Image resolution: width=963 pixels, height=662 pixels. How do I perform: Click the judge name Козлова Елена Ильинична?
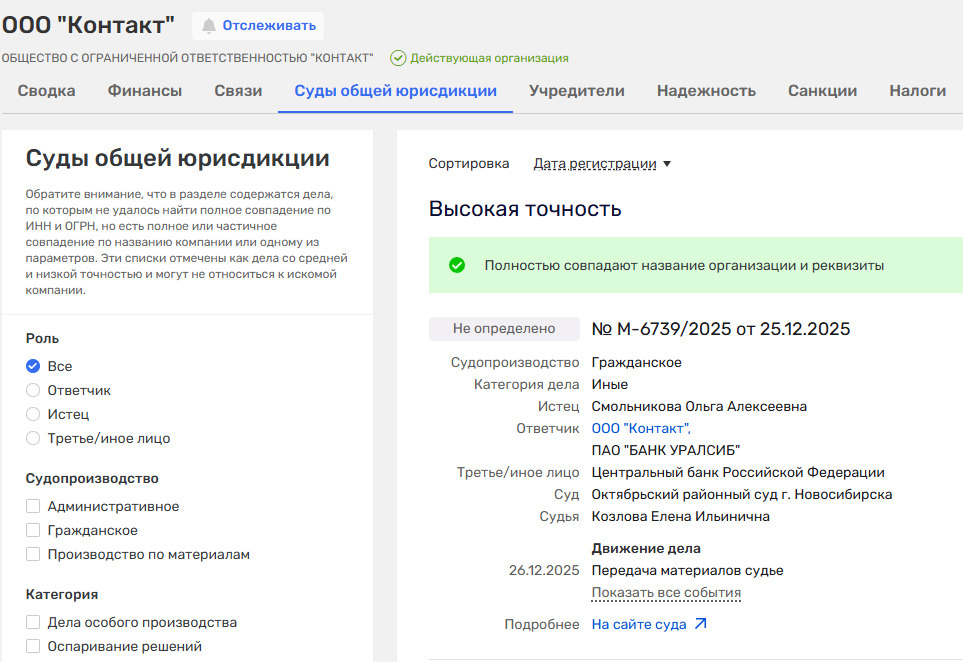pos(680,516)
